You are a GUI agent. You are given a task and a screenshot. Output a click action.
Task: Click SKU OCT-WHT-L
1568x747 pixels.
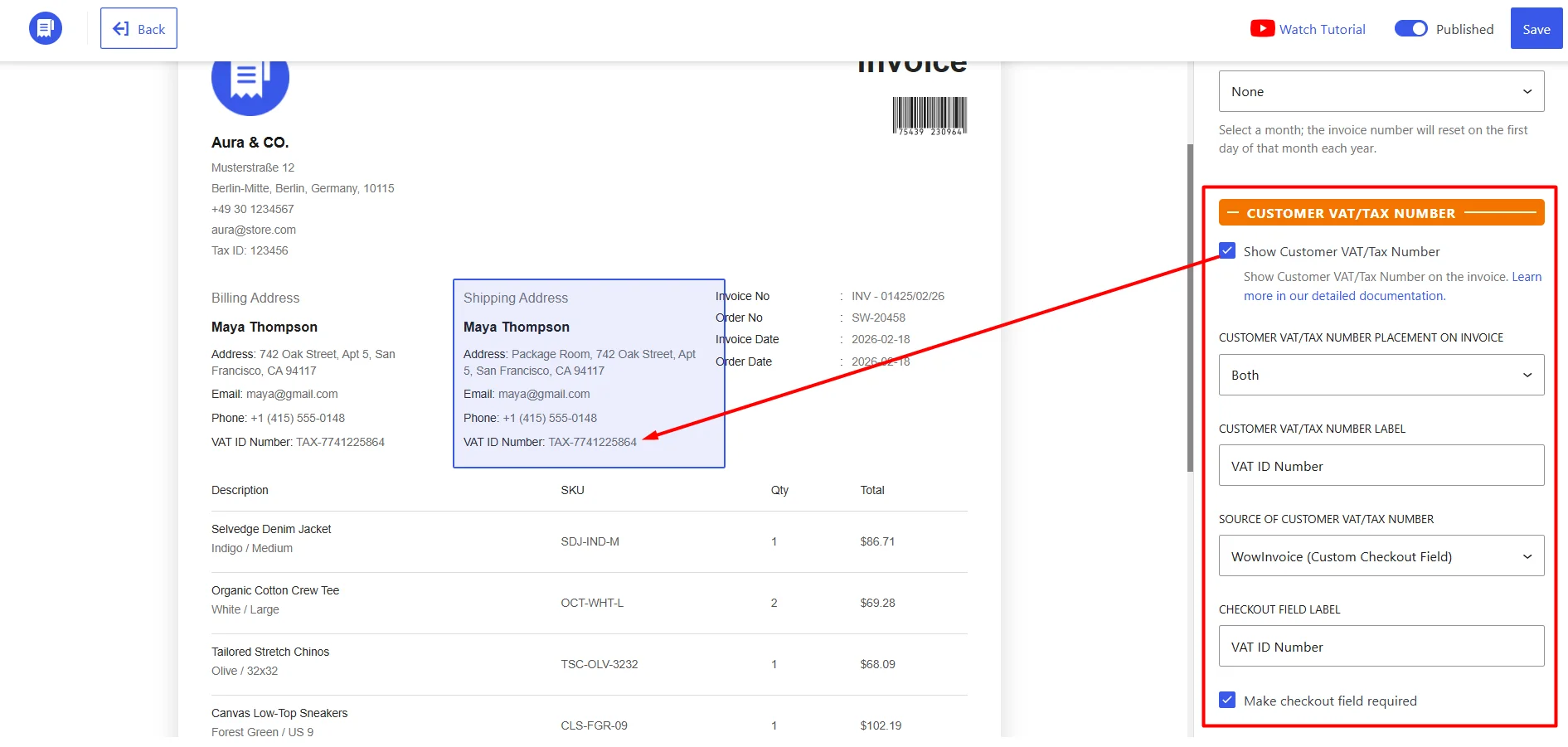592,603
